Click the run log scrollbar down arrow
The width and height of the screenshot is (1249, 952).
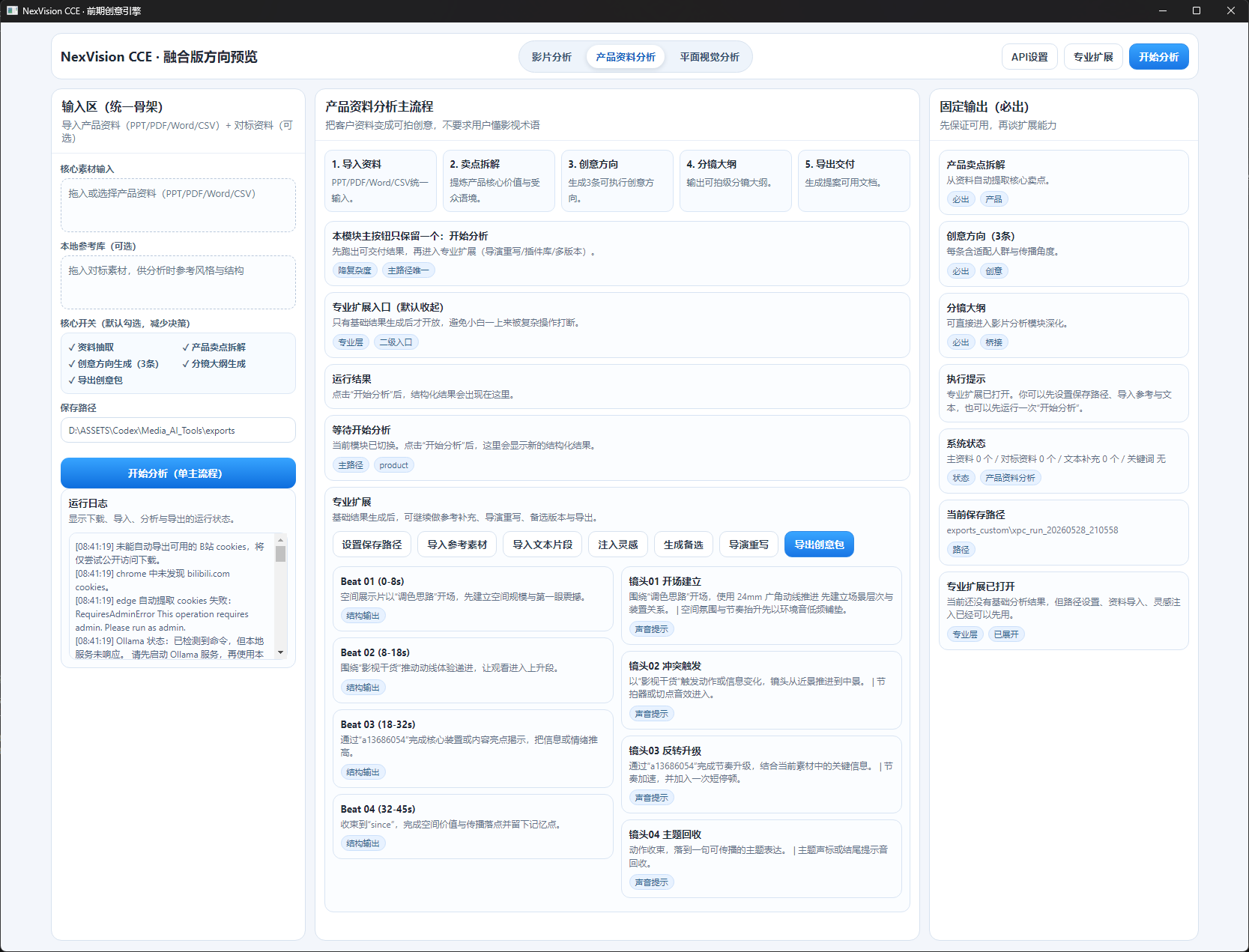[x=280, y=653]
